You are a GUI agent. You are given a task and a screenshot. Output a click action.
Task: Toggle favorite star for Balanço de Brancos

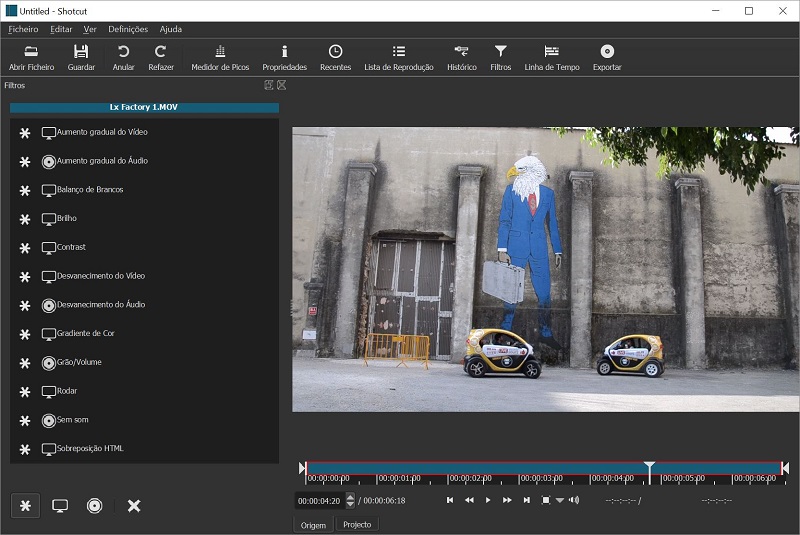pos(24,190)
